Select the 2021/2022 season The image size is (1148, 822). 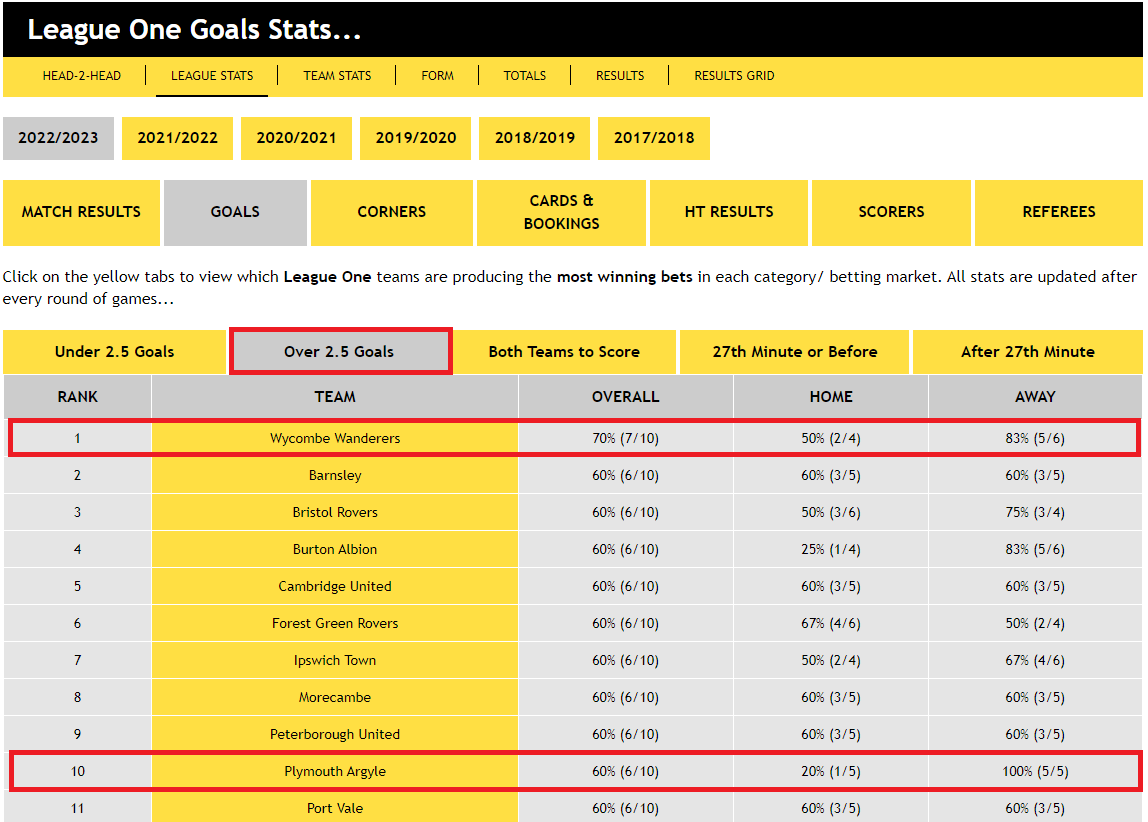click(177, 138)
